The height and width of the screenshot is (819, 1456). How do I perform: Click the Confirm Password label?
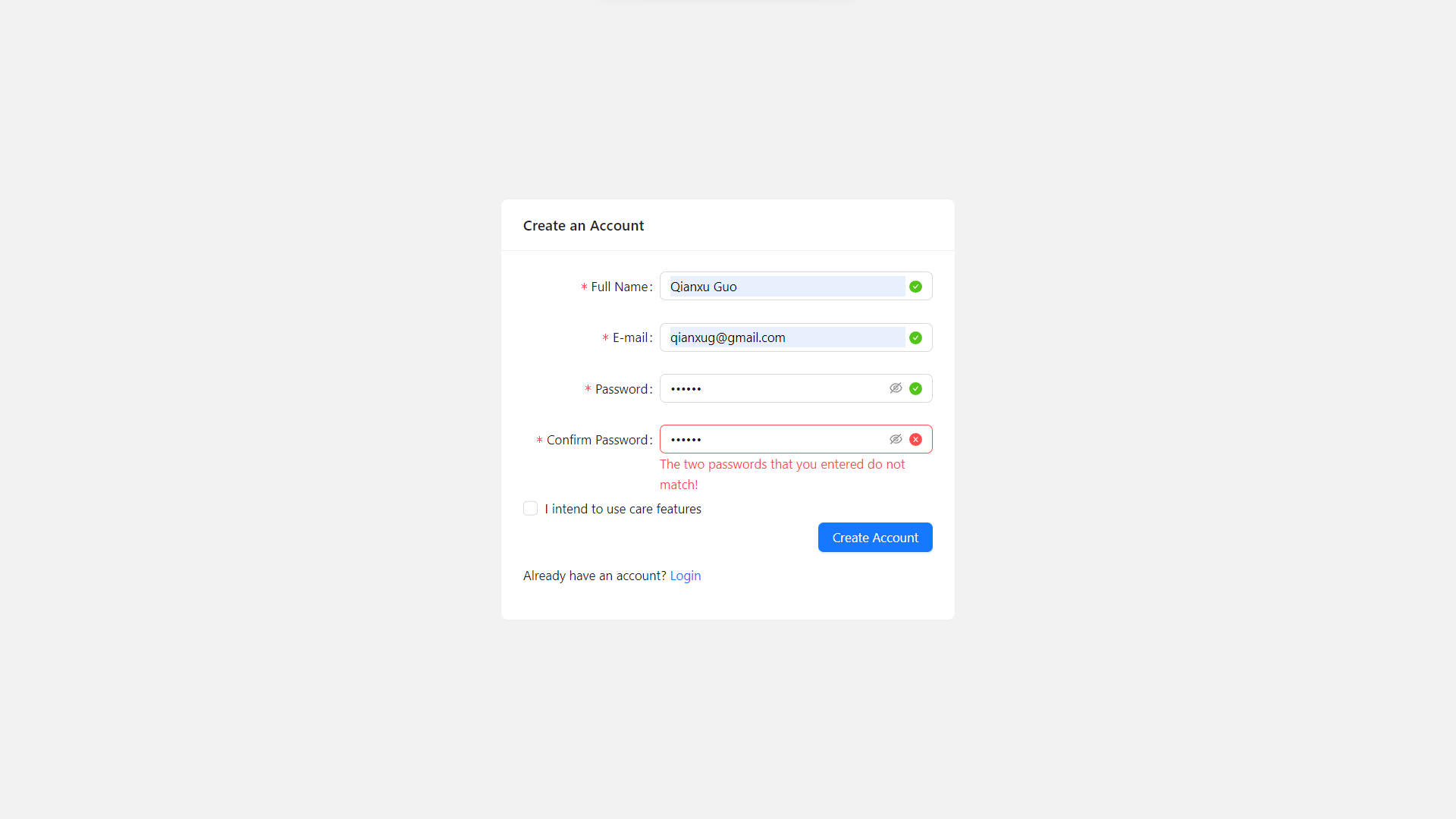click(597, 440)
